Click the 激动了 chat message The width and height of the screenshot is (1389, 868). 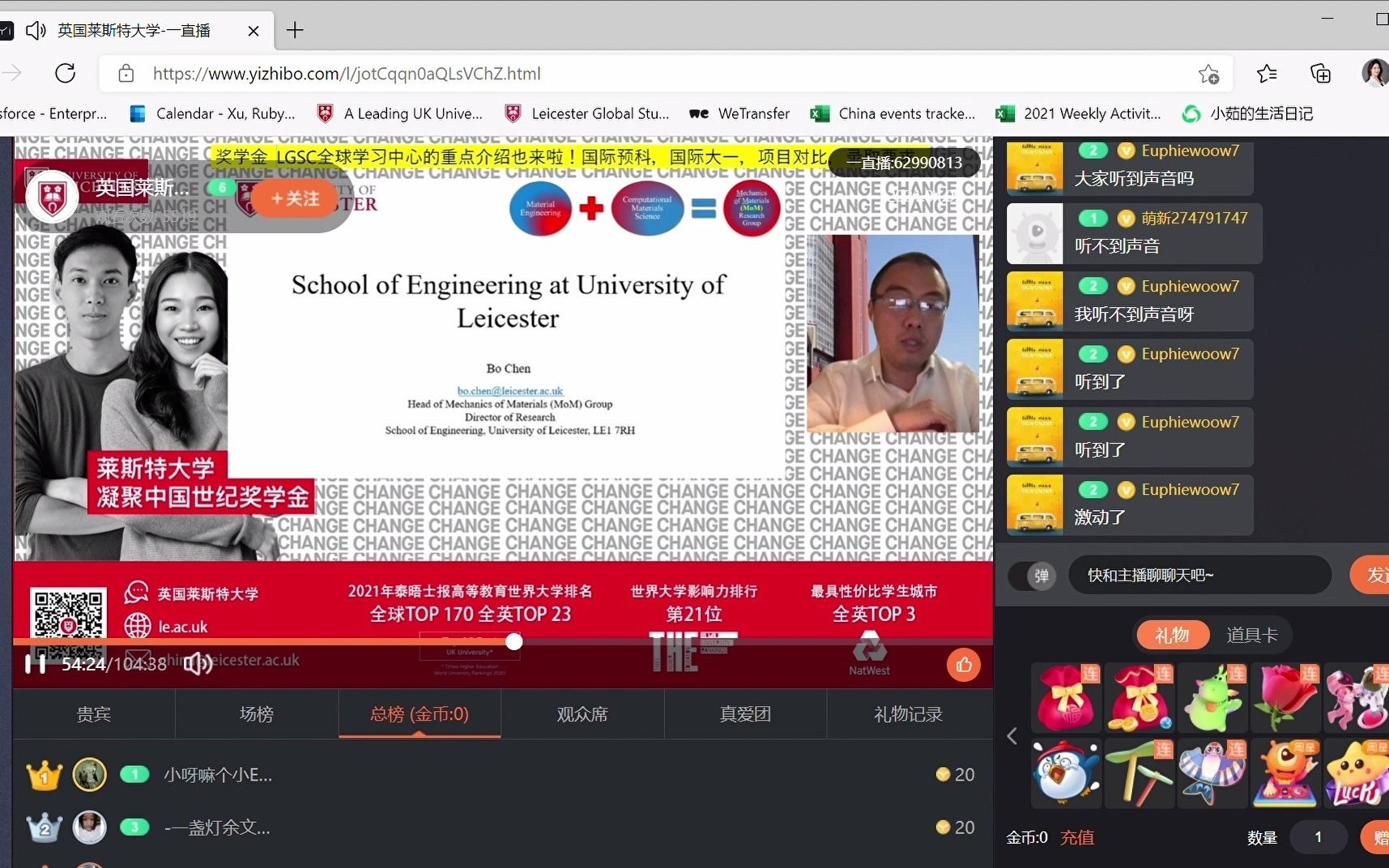click(1100, 517)
